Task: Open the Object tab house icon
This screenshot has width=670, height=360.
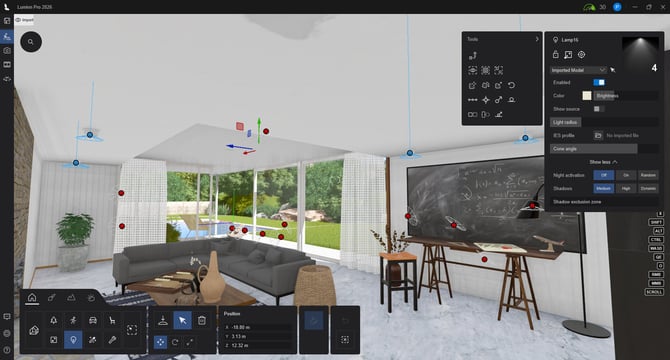Action: point(32,298)
